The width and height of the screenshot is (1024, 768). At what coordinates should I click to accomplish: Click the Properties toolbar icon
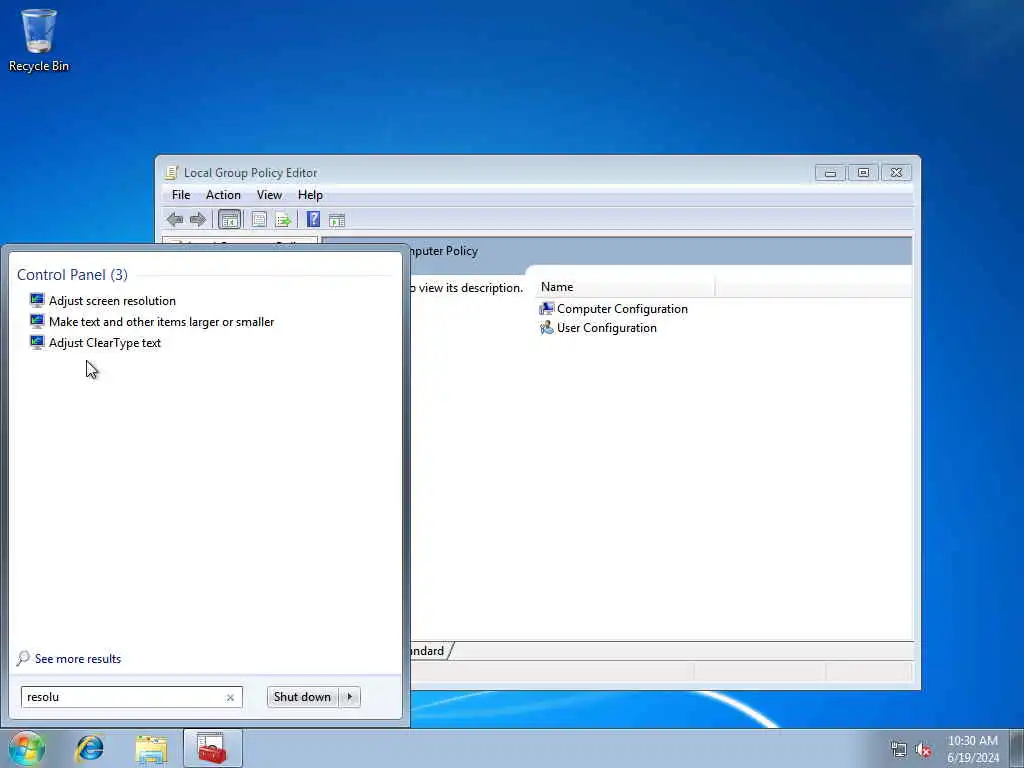tap(259, 219)
